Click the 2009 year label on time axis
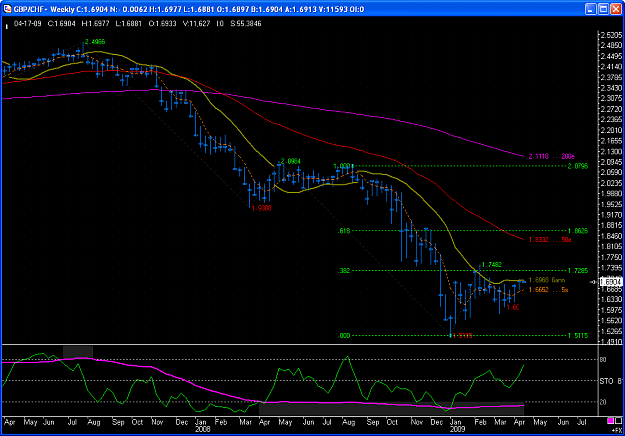This screenshot has width=625, height=436. (458, 429)
